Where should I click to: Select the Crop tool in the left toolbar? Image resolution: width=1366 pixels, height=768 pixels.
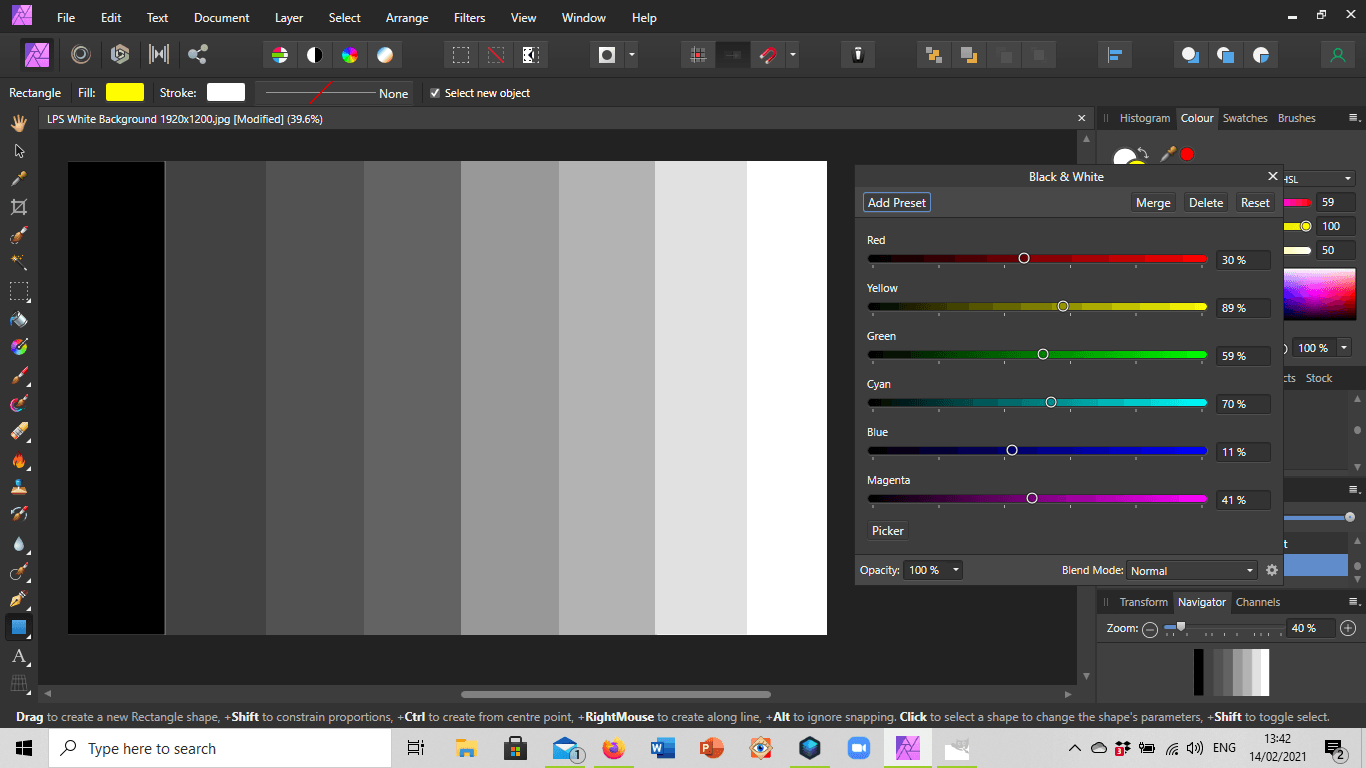coord(18,207)
